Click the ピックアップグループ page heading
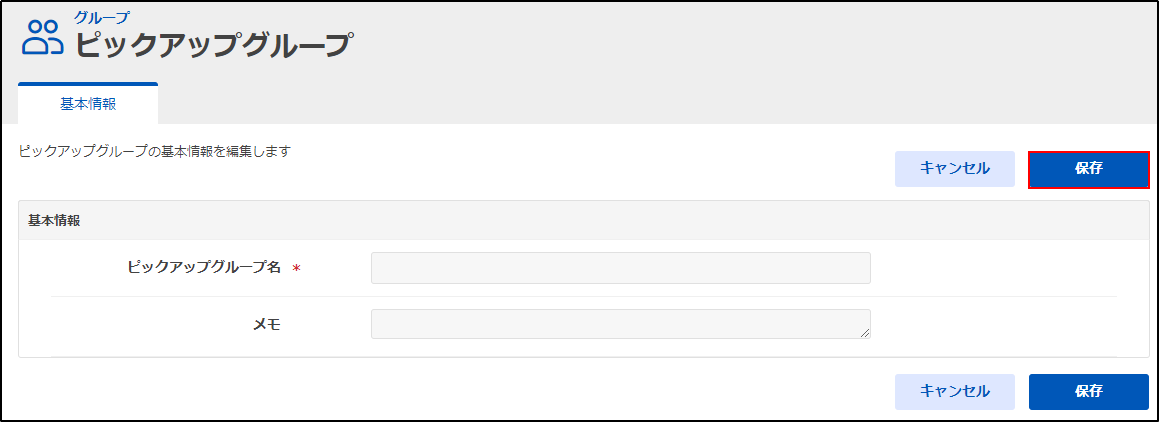The image size is (1159, 422). pyautogui.click(x=214, y=45)
